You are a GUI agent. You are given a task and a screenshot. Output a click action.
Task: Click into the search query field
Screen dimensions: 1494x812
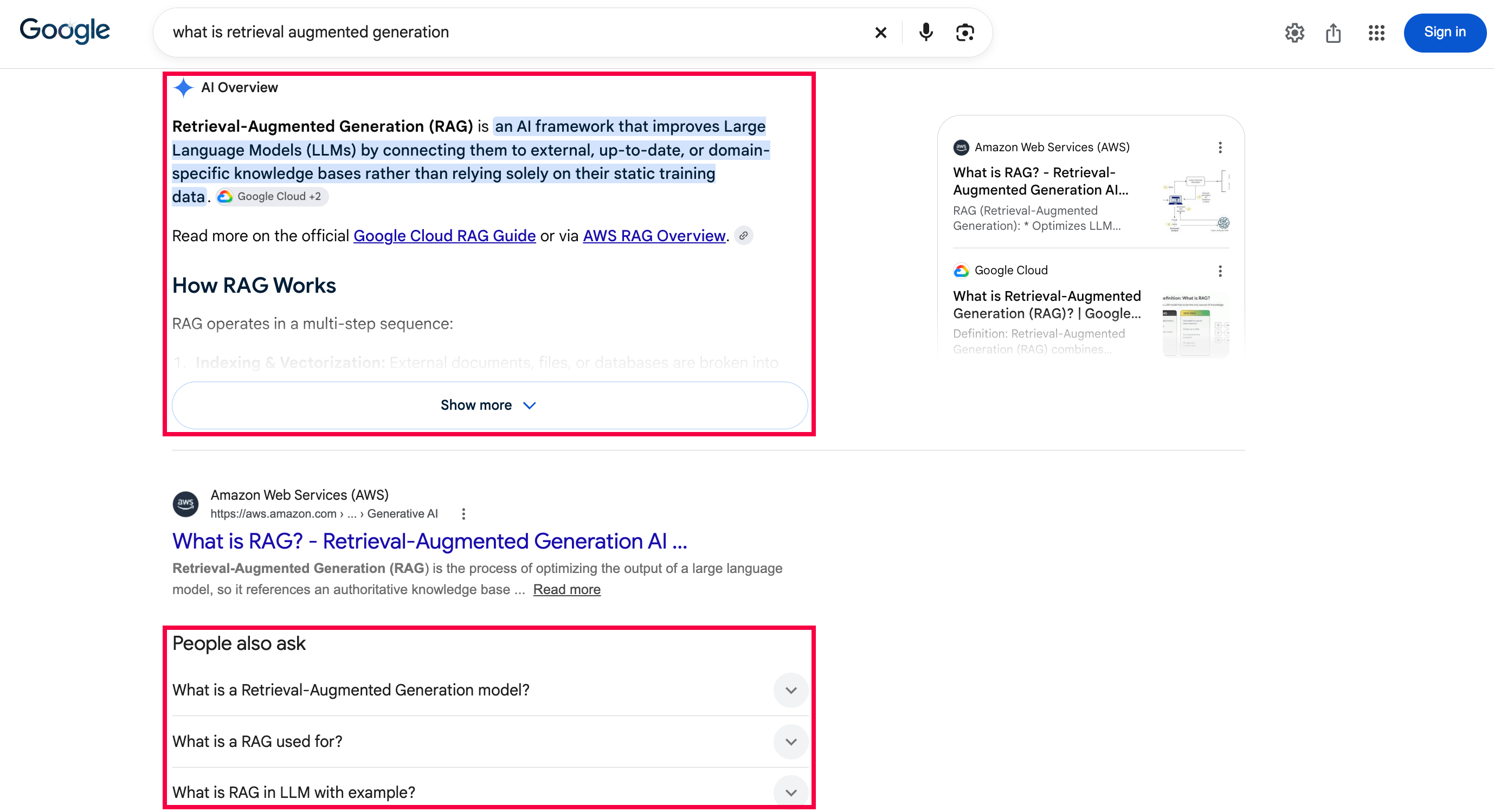click(x=516, y=33)
